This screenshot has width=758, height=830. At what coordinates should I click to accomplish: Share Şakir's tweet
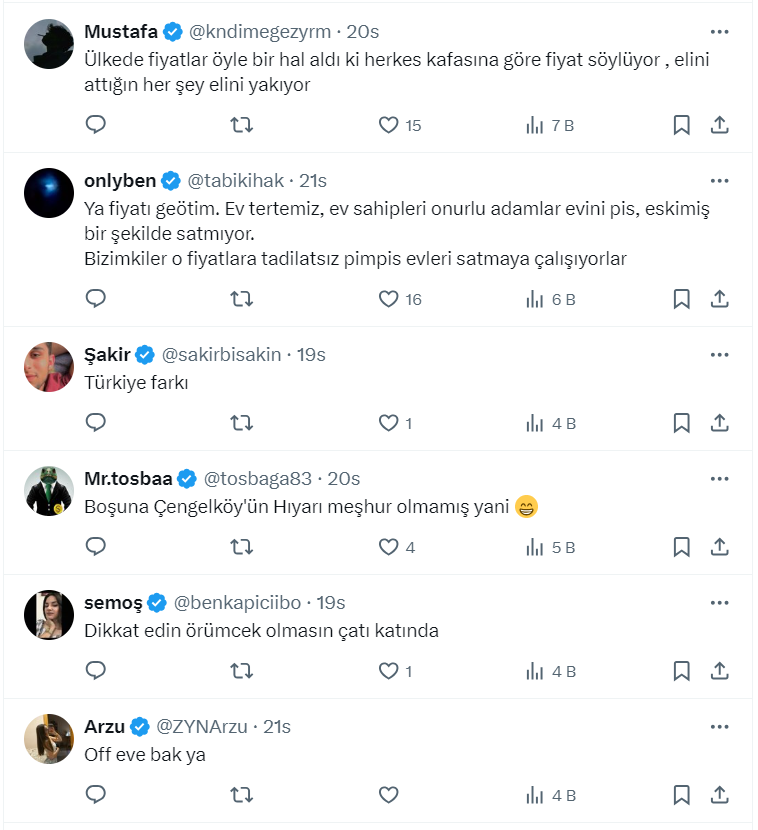(719, 423)
